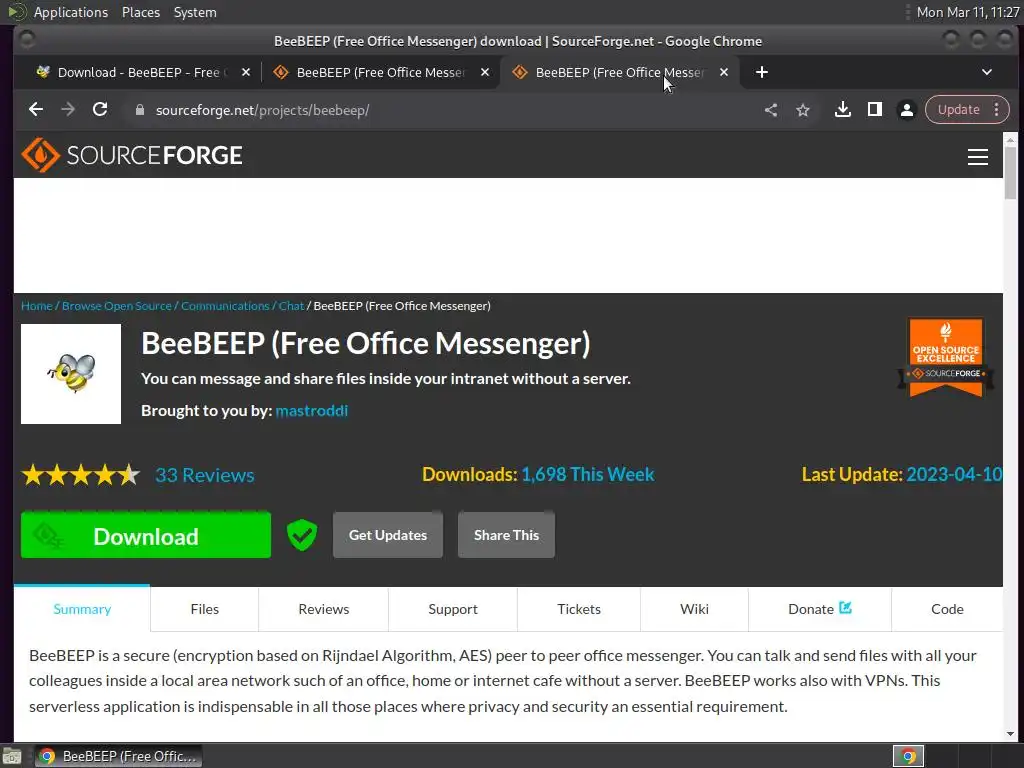Viewport: 1024px width, 768px height.
Task: Click the browser forward arrow
Action: (68, 110)
